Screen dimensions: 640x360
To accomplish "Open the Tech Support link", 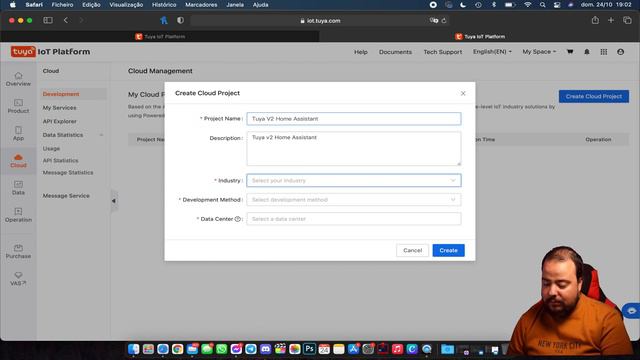I will (442, 52).
